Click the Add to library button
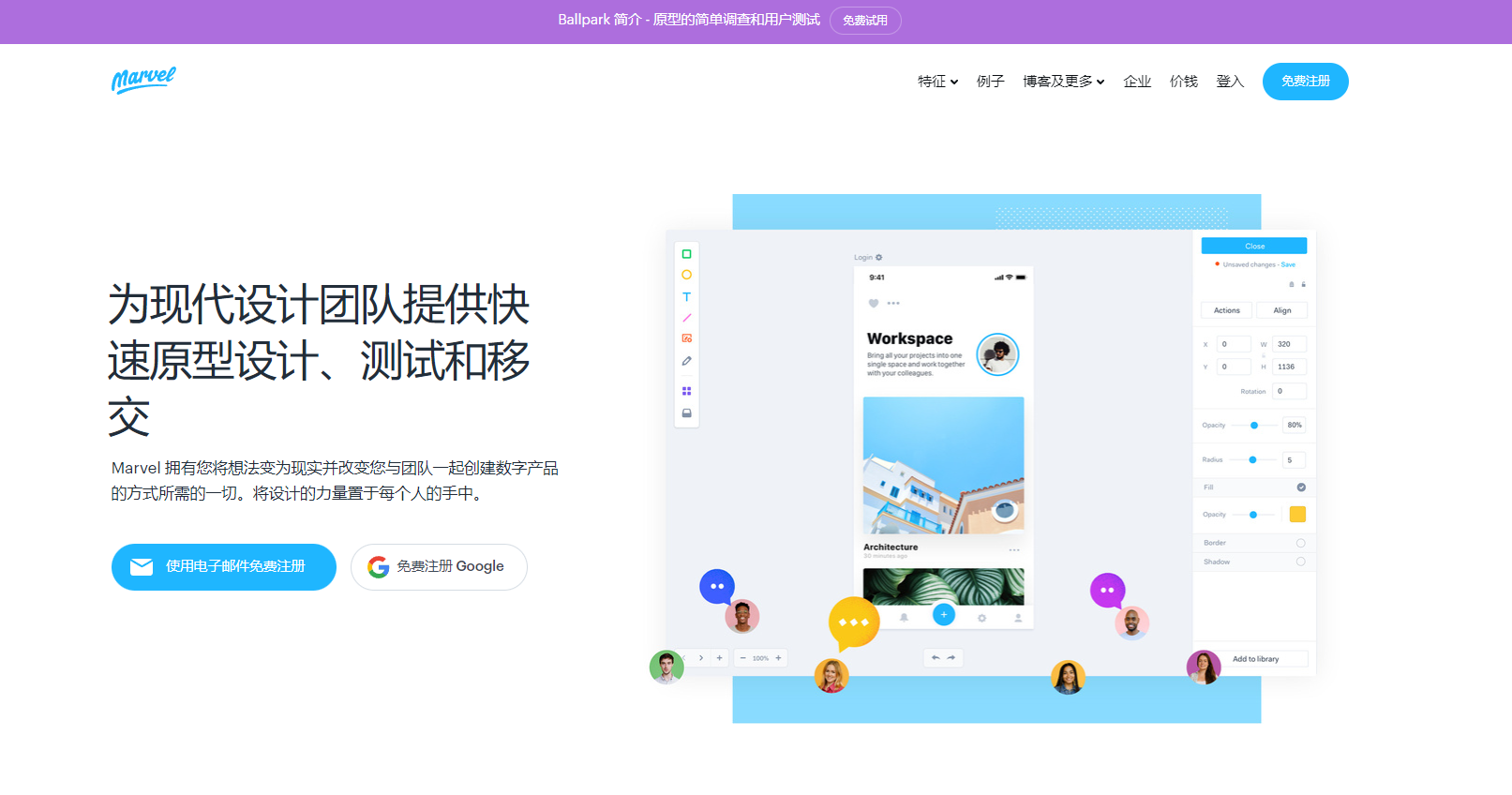1512x795 pixels. [x=1256, y=659]
